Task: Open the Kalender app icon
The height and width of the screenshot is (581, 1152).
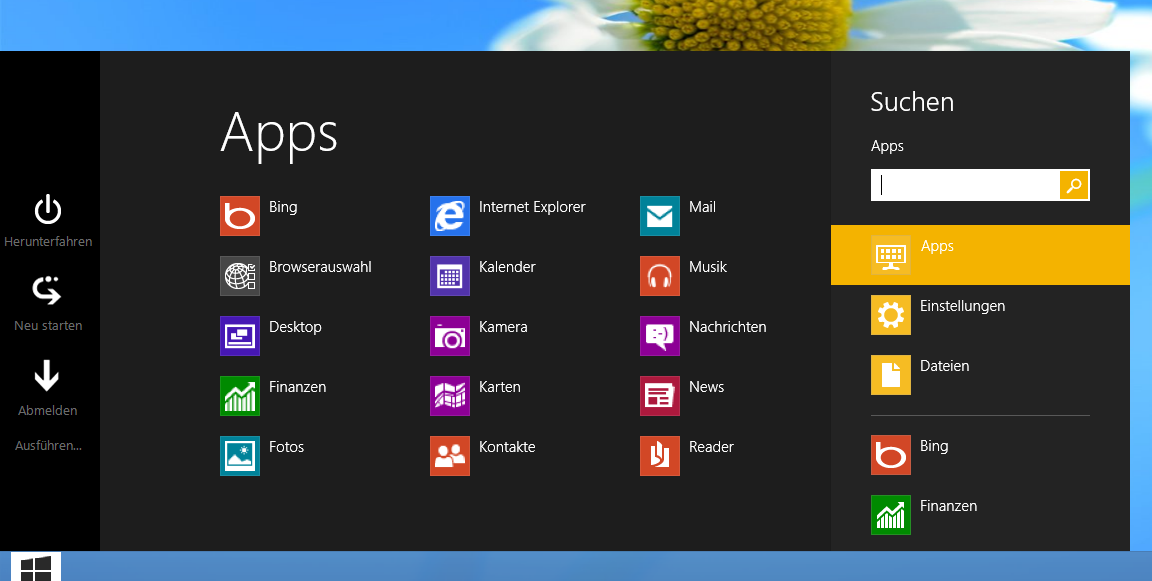Action: click(450, 276)
